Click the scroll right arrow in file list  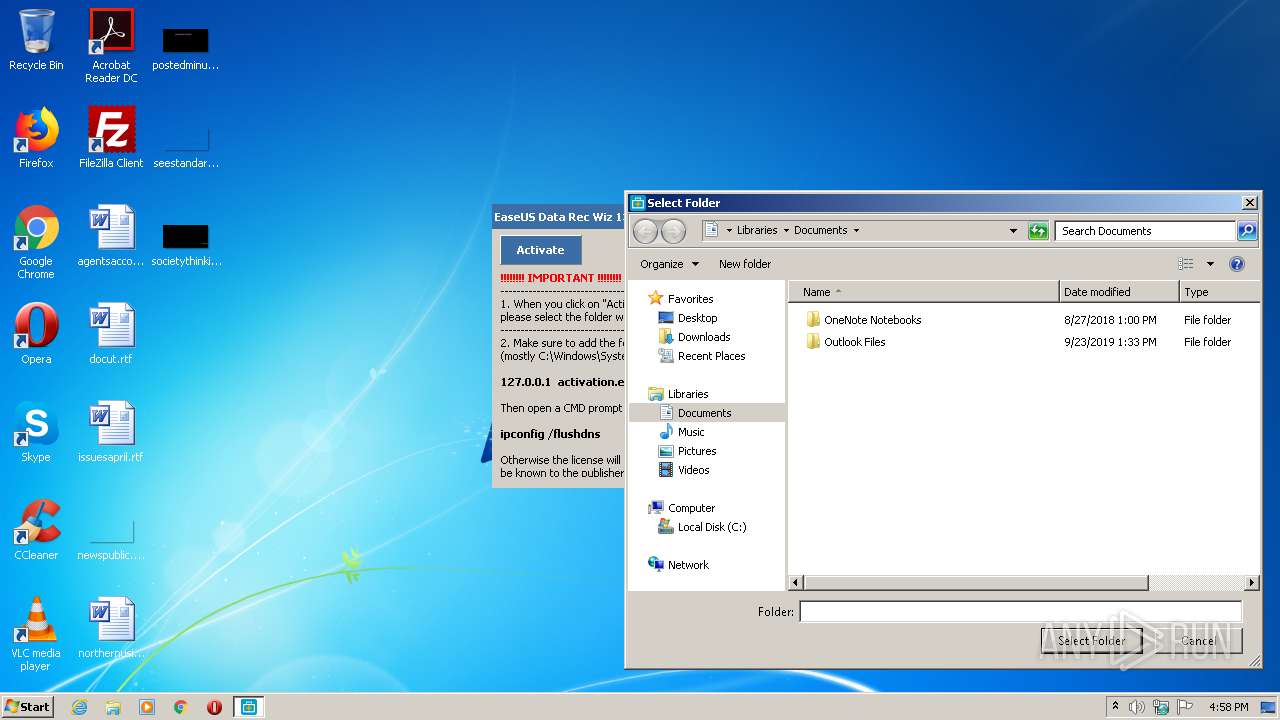click(1251, 582)
